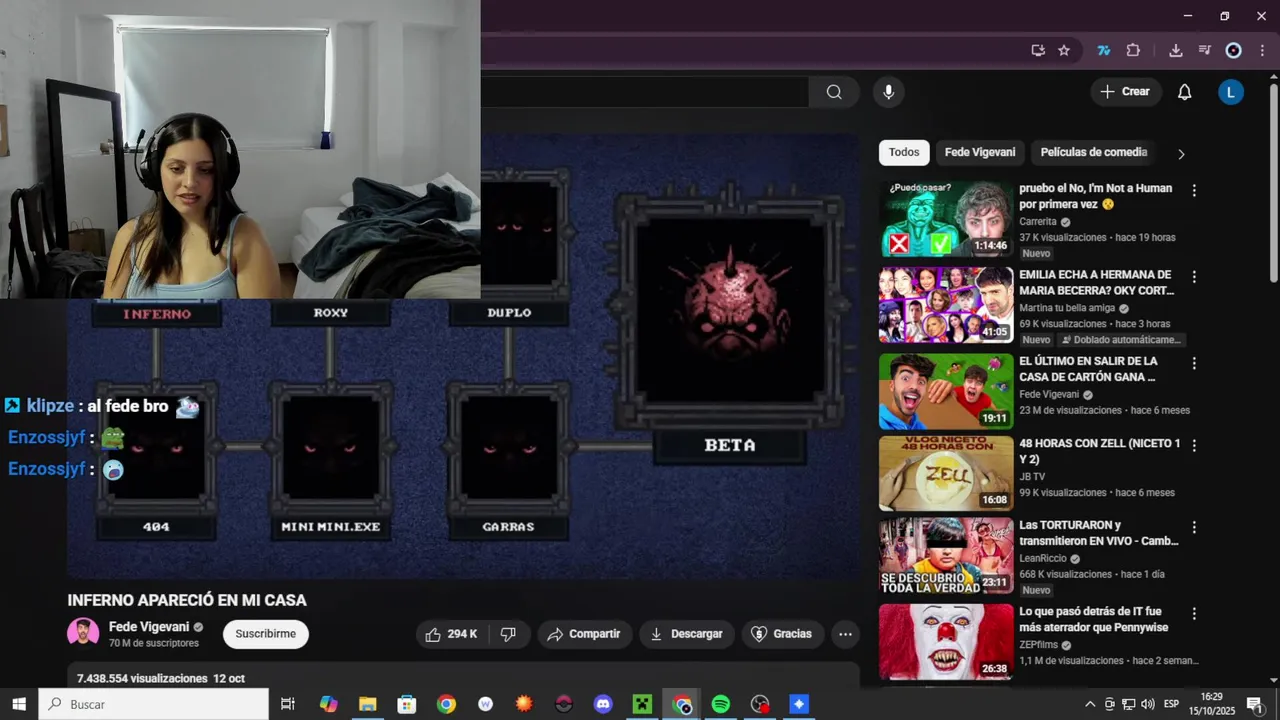Click the YouTube search magnifier button
This screenshot has width=1280, height=720.
tap(834, 92)
